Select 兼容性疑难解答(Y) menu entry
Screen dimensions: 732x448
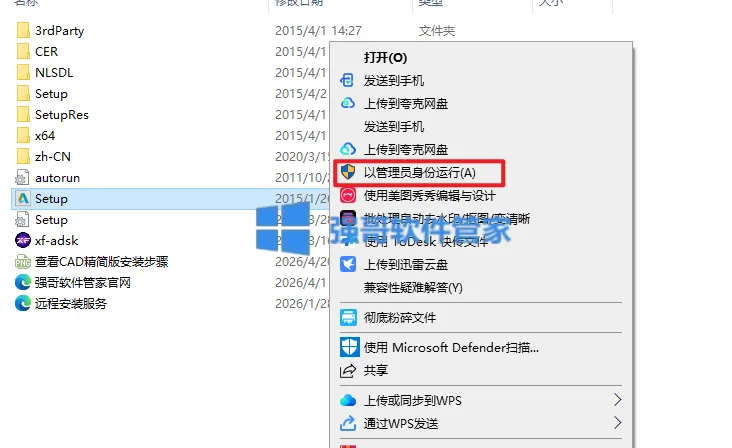pos(413,287)
